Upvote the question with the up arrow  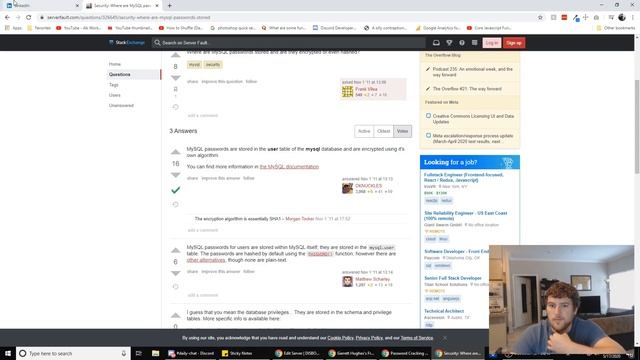tap(176, 55)
